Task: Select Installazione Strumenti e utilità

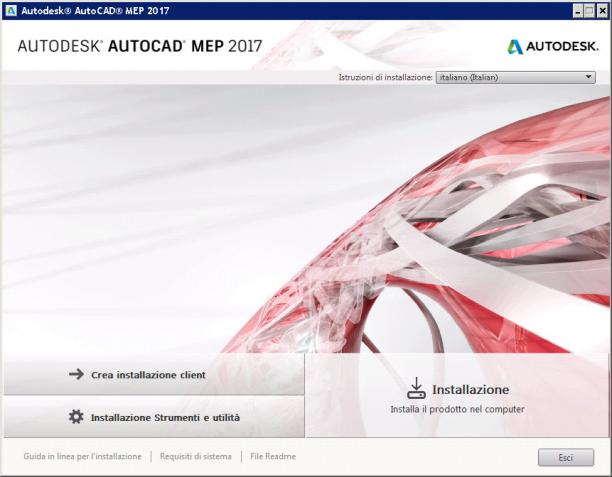Action: (x=154, y=417)
